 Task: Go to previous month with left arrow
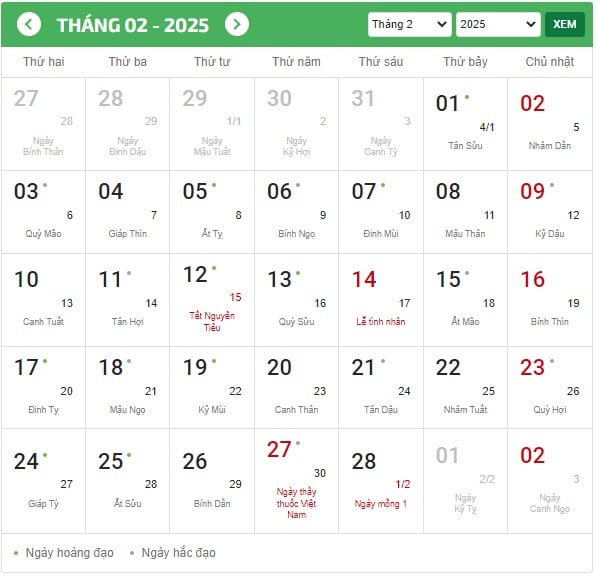pyautogui.click(x=29, y=25)
